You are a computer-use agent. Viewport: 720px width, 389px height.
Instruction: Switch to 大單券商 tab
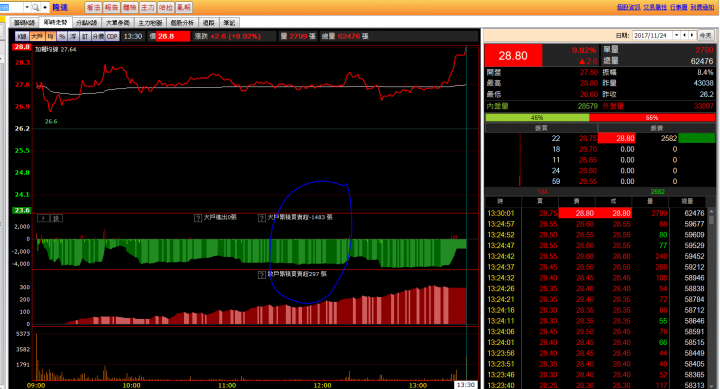118,23
